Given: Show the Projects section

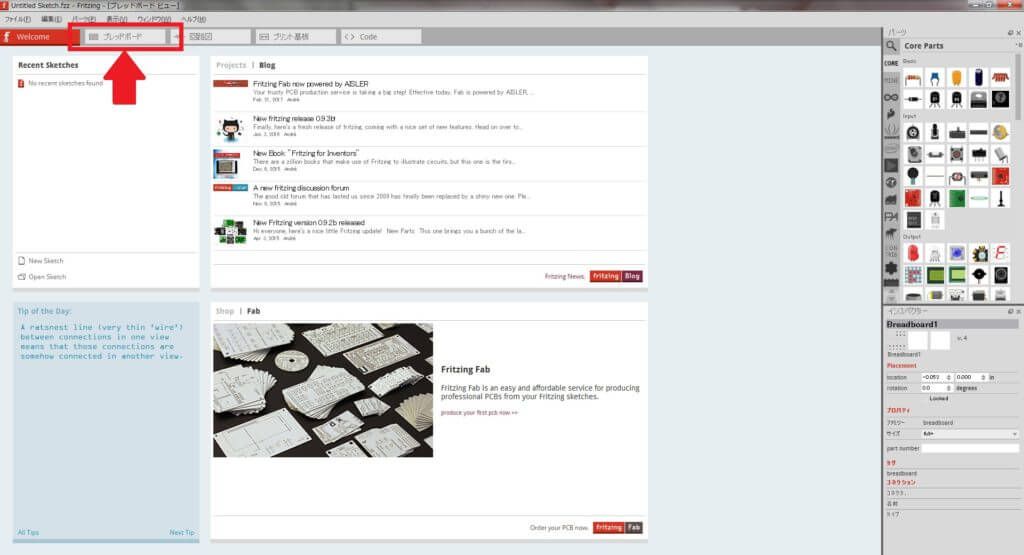Looking at the screenshot, I should tap(231, 65).
